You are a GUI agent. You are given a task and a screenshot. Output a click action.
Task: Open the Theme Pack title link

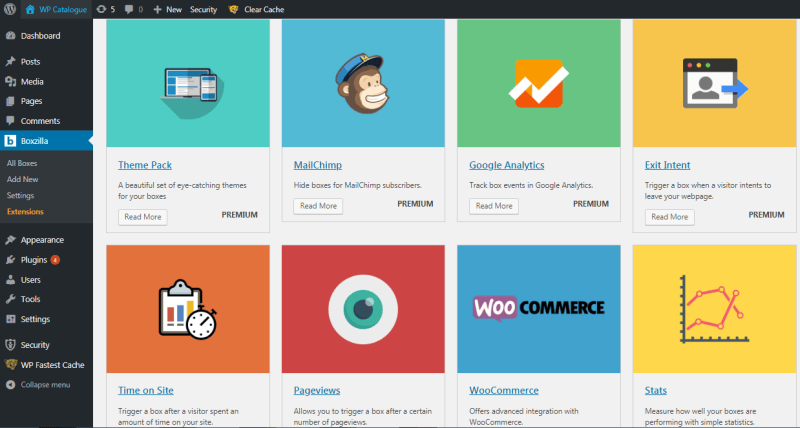point(145,165)
